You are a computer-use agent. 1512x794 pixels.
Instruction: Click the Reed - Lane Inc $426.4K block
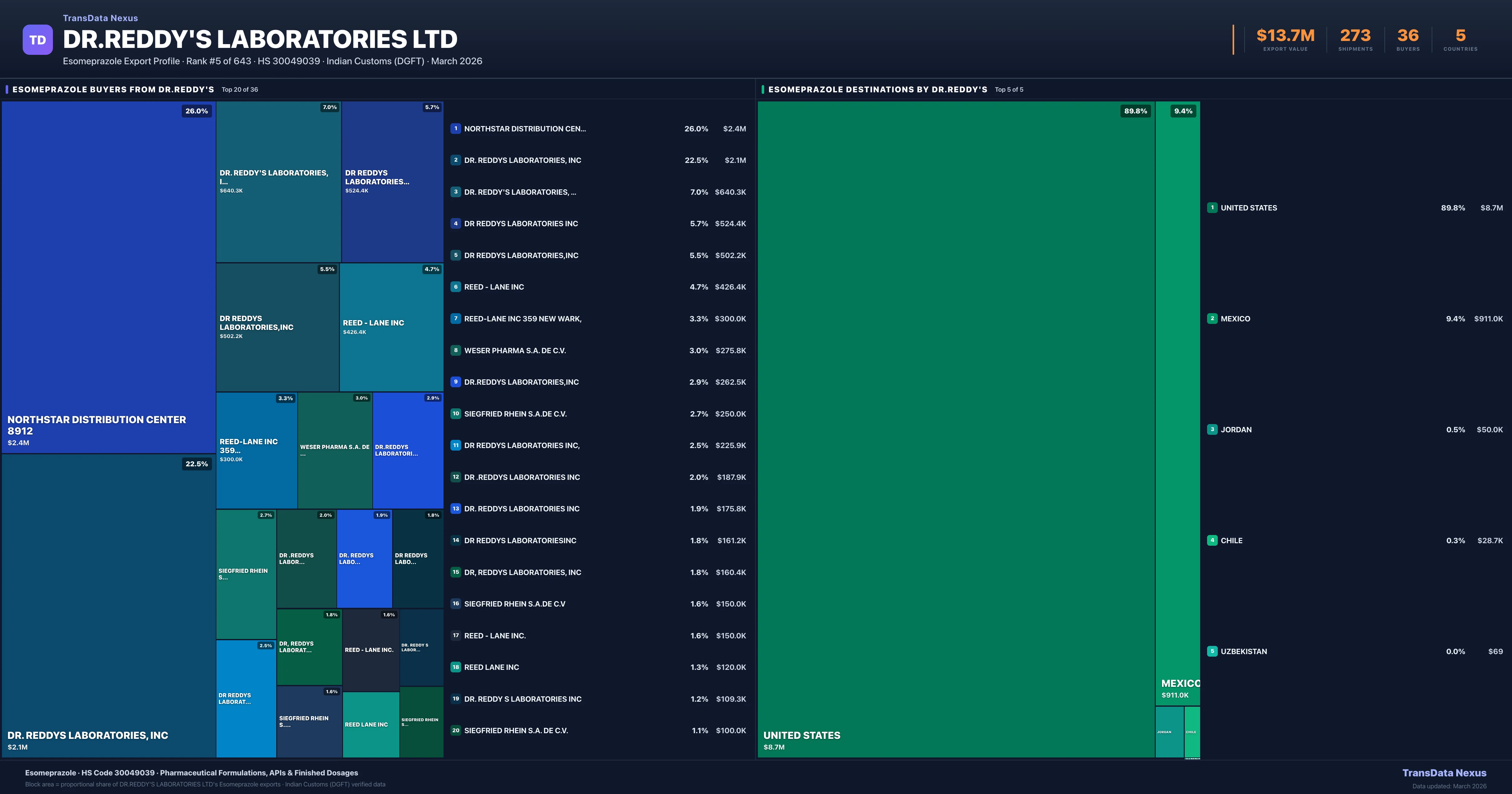[391, 327]
